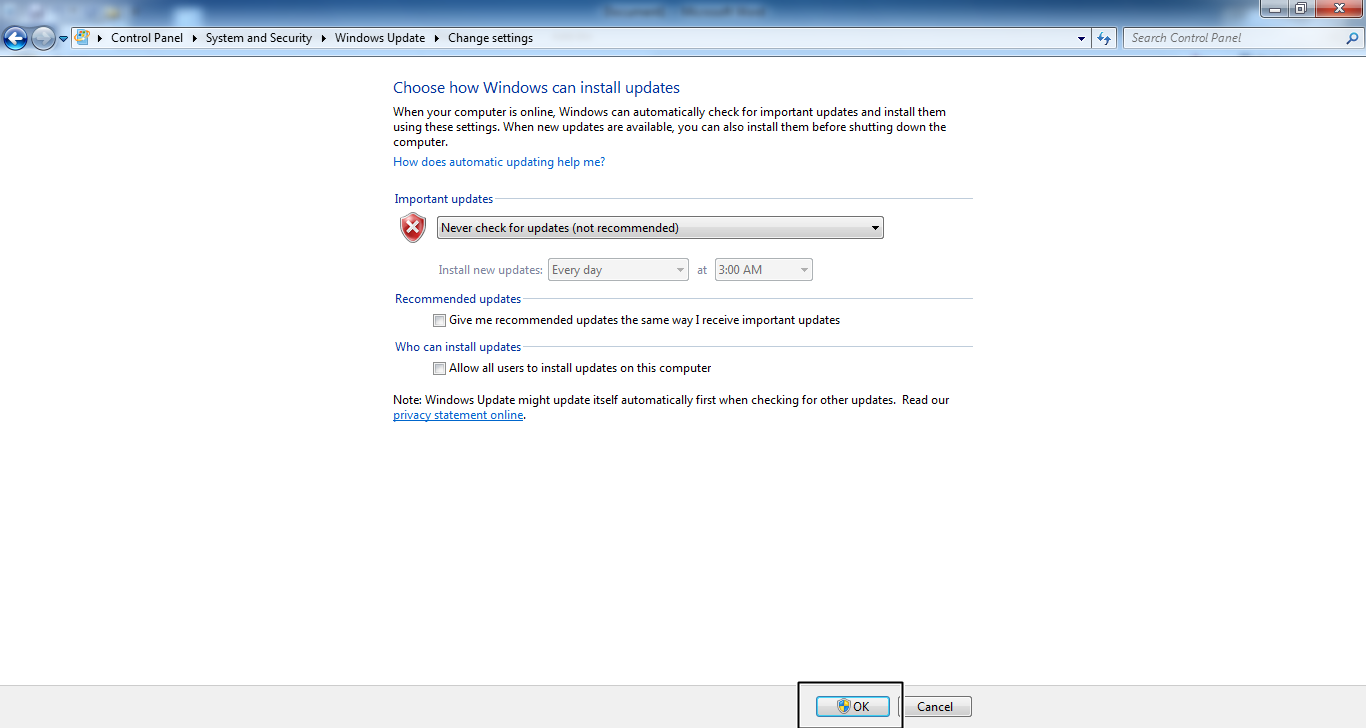Click the search magnifier icon

(1352, 38)
